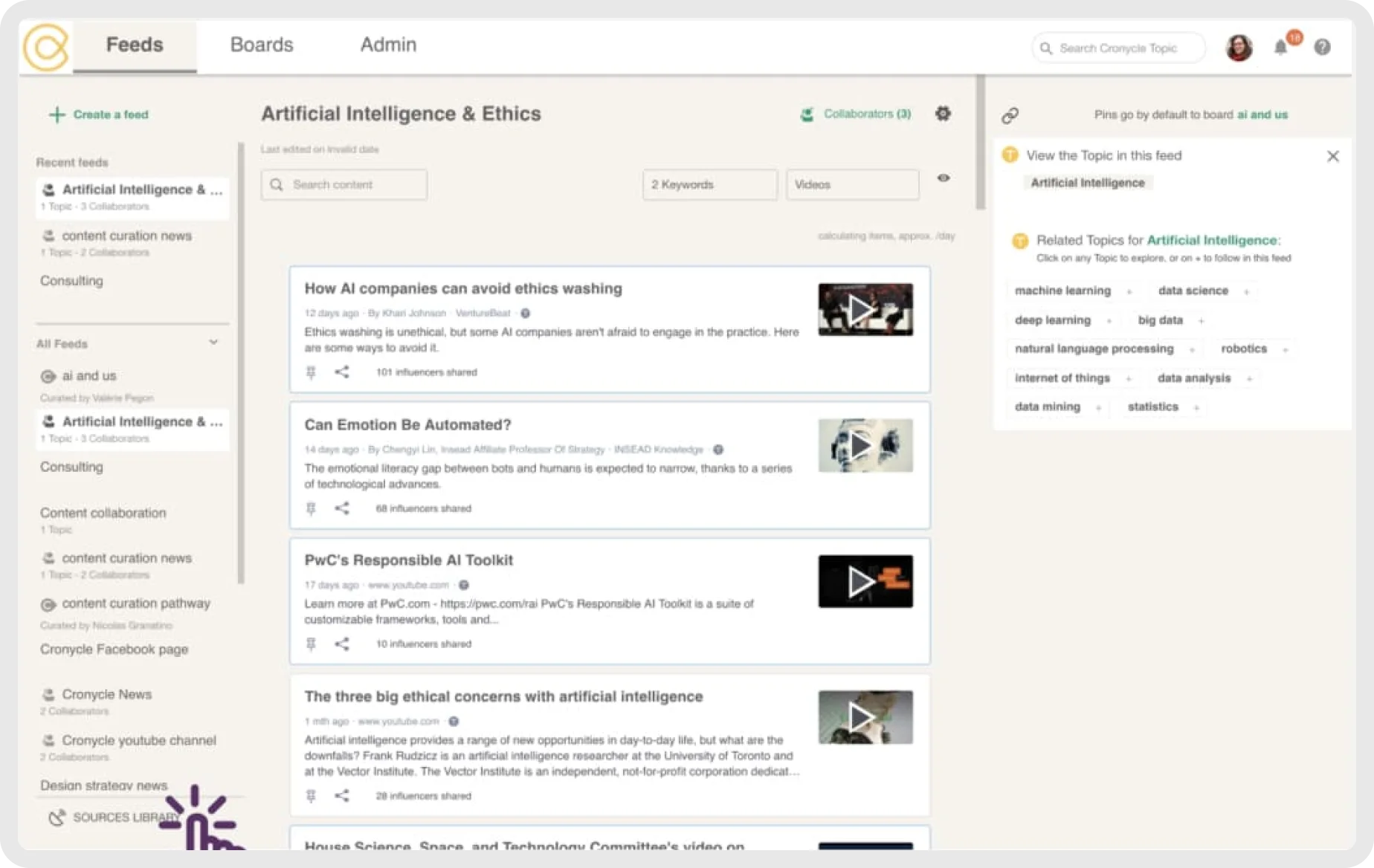Viewport: 1374px width, 868px height.
Task: Click the Cronycle logo icon
Action: pos(46,47)
